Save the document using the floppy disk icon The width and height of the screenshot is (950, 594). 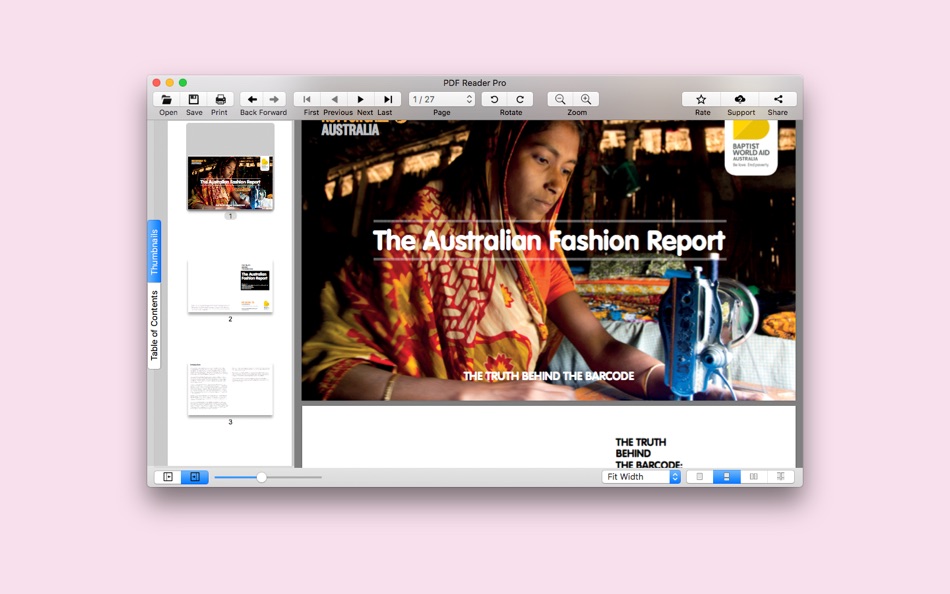click(193, 99)
